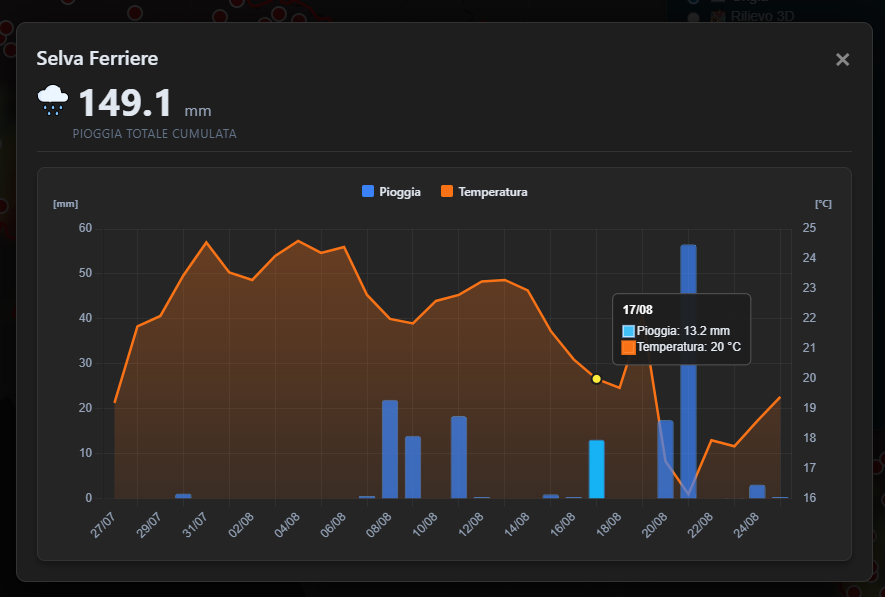
Task: Click the "23" temperature axis value
Action: 809,288
